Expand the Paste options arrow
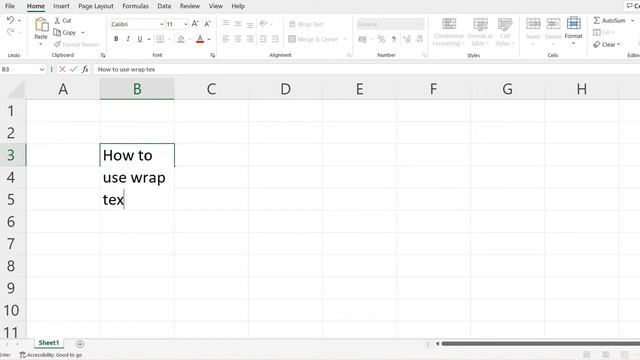 click(41, 44)
